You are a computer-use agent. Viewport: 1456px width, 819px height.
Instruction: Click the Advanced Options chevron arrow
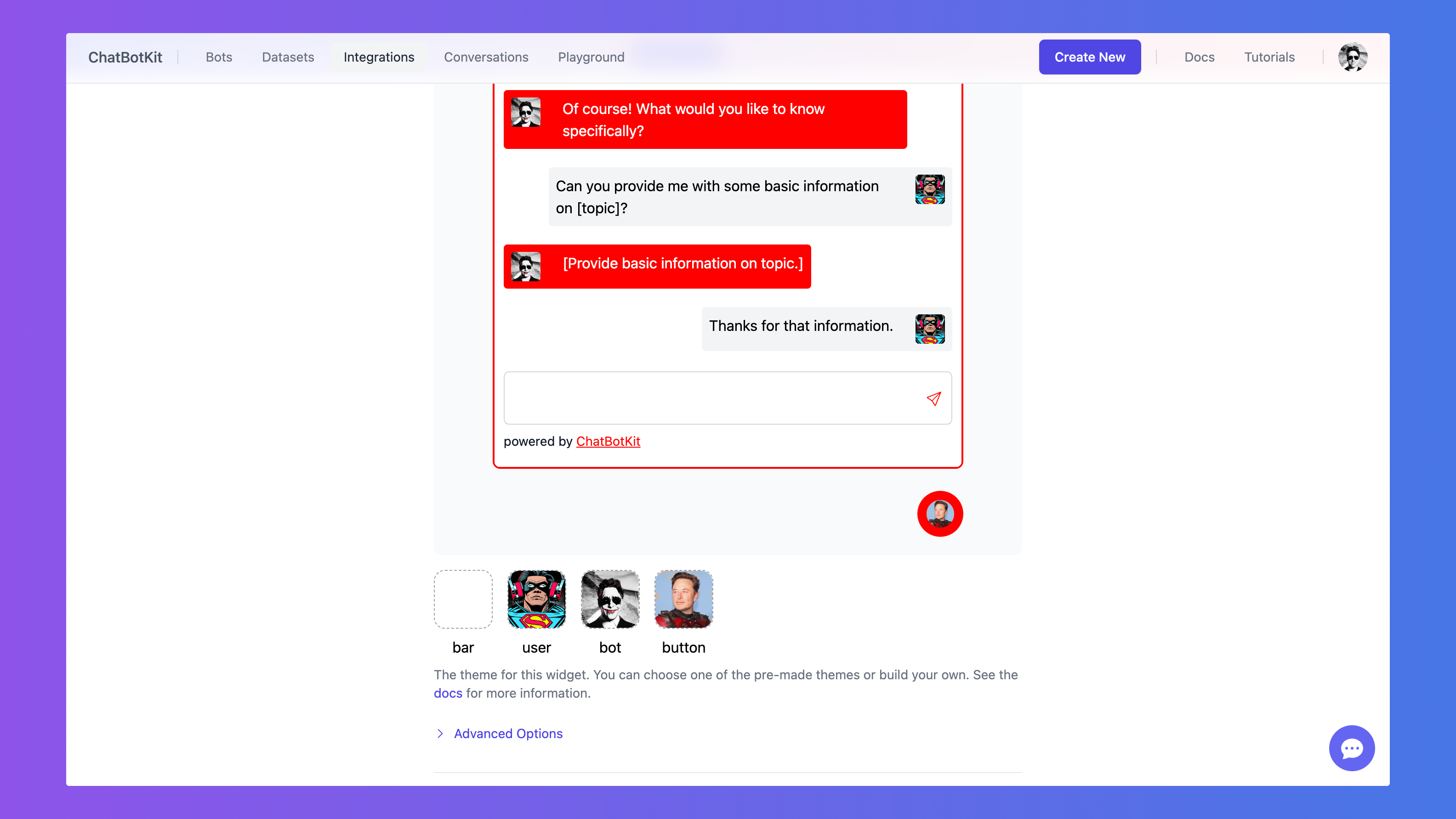[x=440, y=733]
